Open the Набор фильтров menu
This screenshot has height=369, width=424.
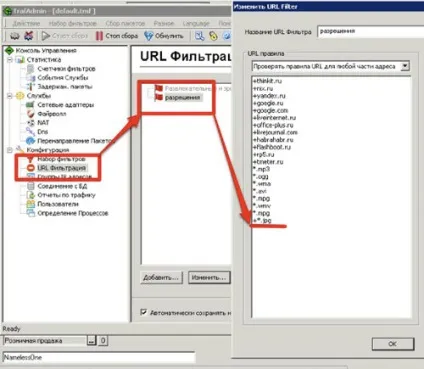(73, 23)
